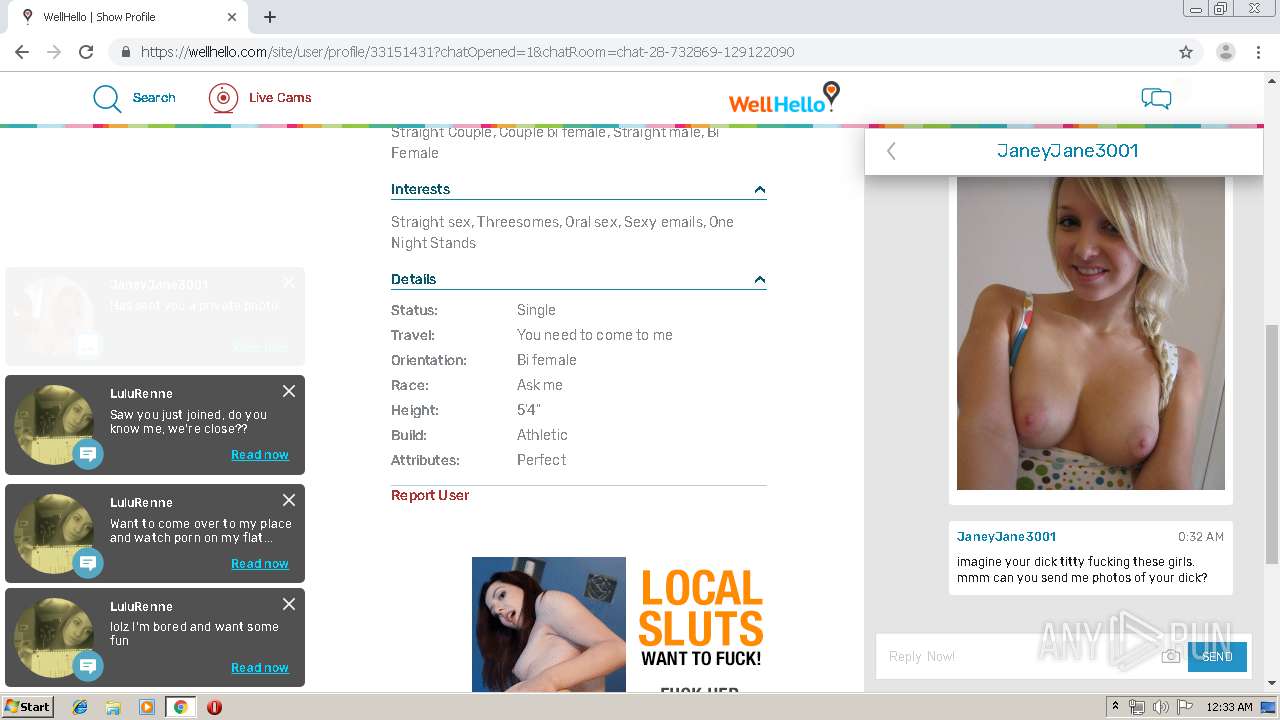Viewport: 1280px width, 720px height.
Task: Click the 'Details' section heading
Action: (413, 279)
